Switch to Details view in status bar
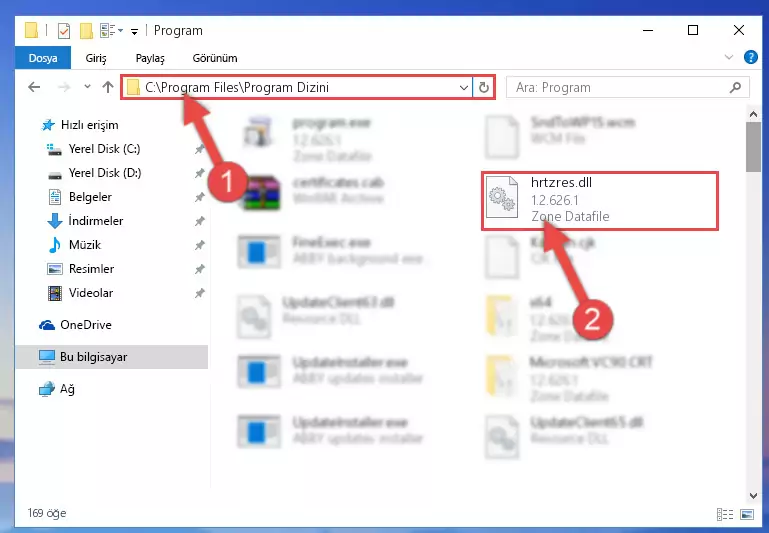The height and width of the screenshot is (533, 769). point(725,514)
